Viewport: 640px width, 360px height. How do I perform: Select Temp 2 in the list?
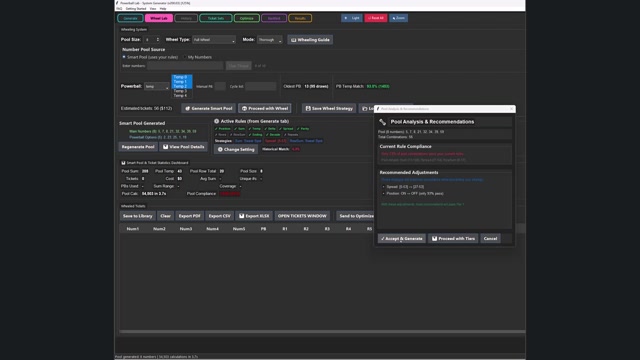click(182, 86)
